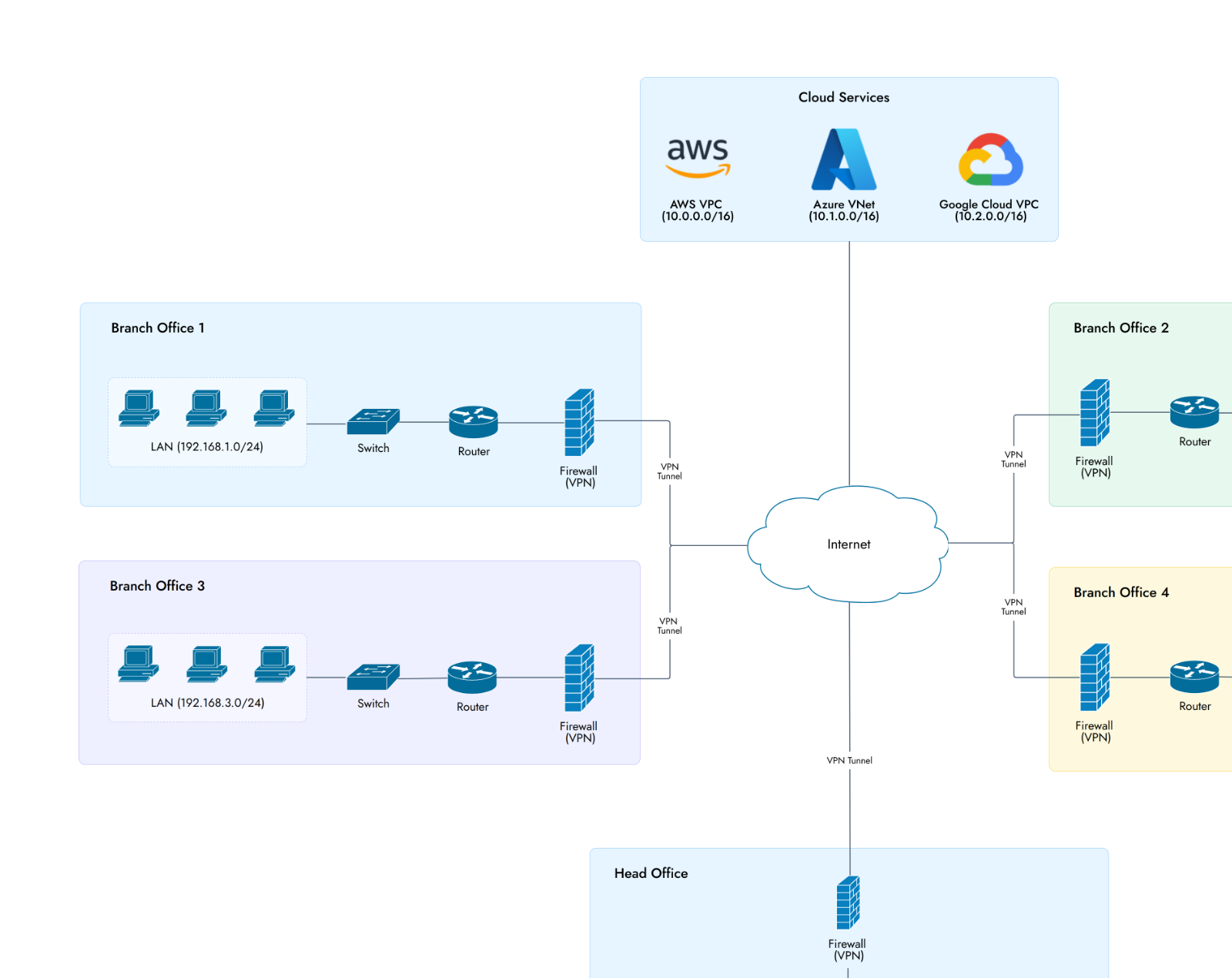Click middle computer in LAN 192.168.3.0/24

coord(206,664)
